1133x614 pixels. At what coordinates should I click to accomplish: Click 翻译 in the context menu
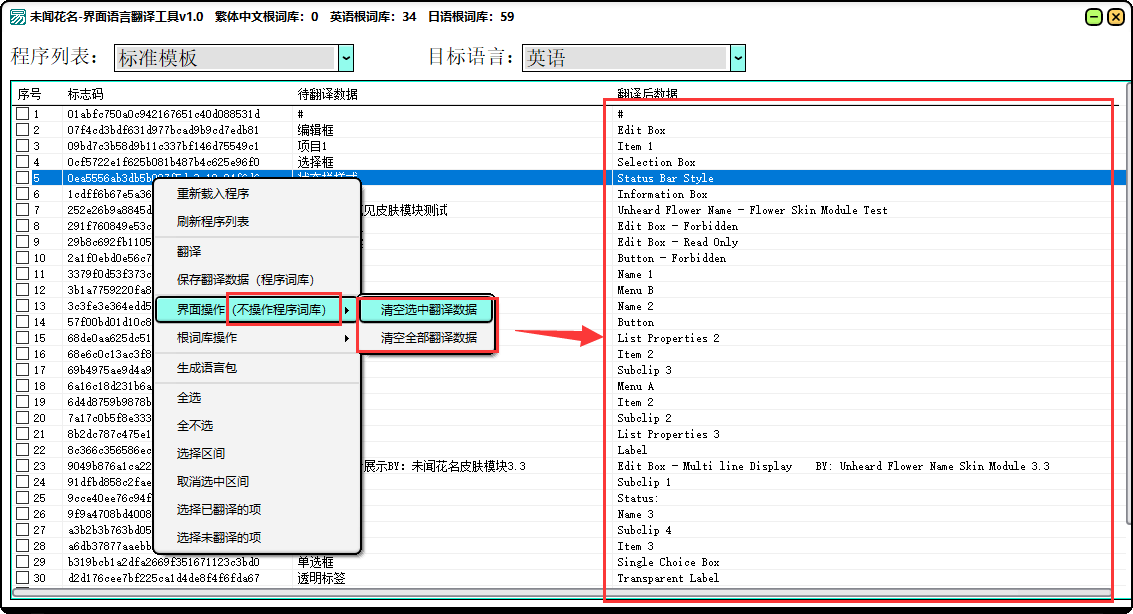coord(189,252)
